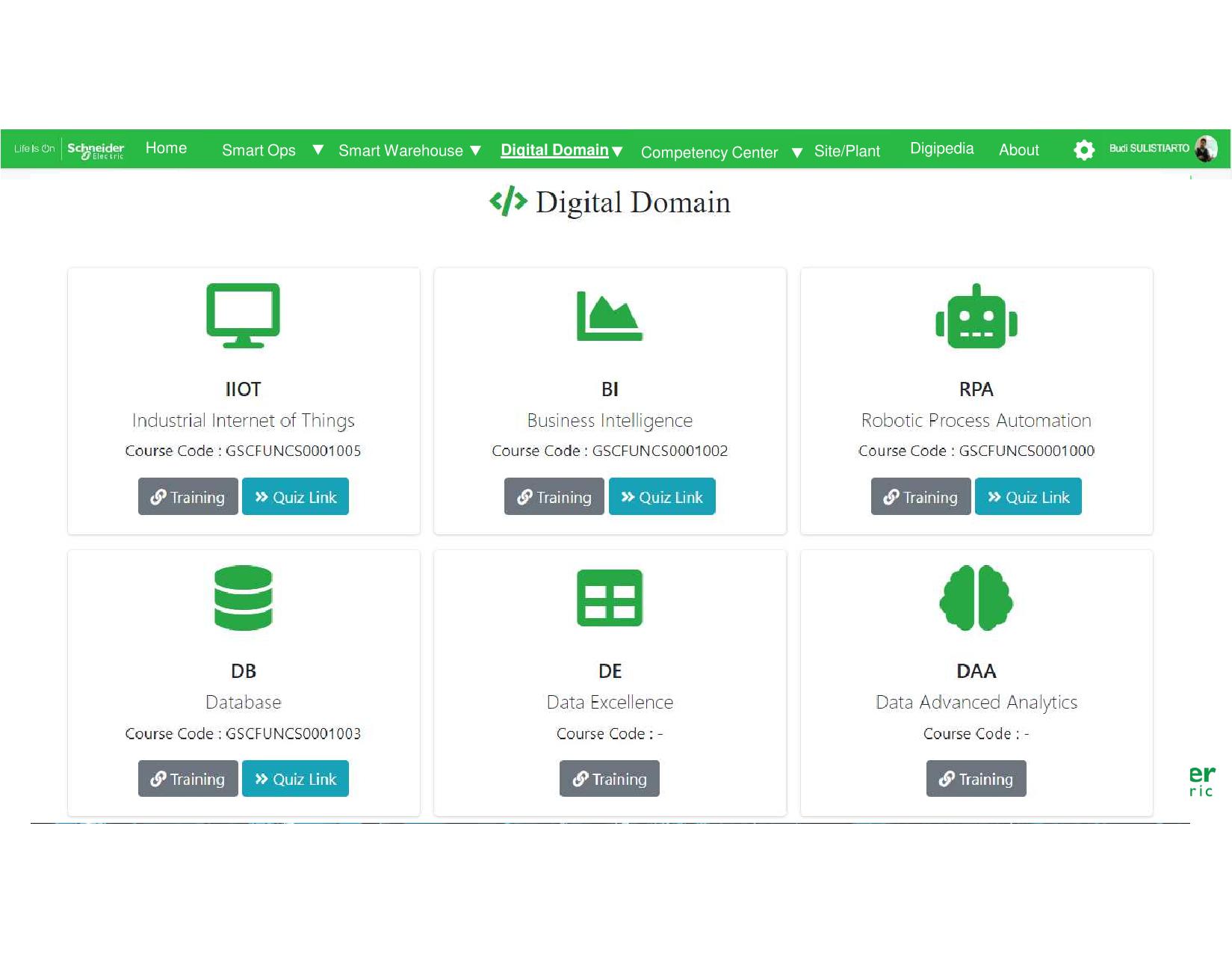Click the user profile avatar photo
The height and width of the screenshot is (953, 1232).
tap(1205, 149)
